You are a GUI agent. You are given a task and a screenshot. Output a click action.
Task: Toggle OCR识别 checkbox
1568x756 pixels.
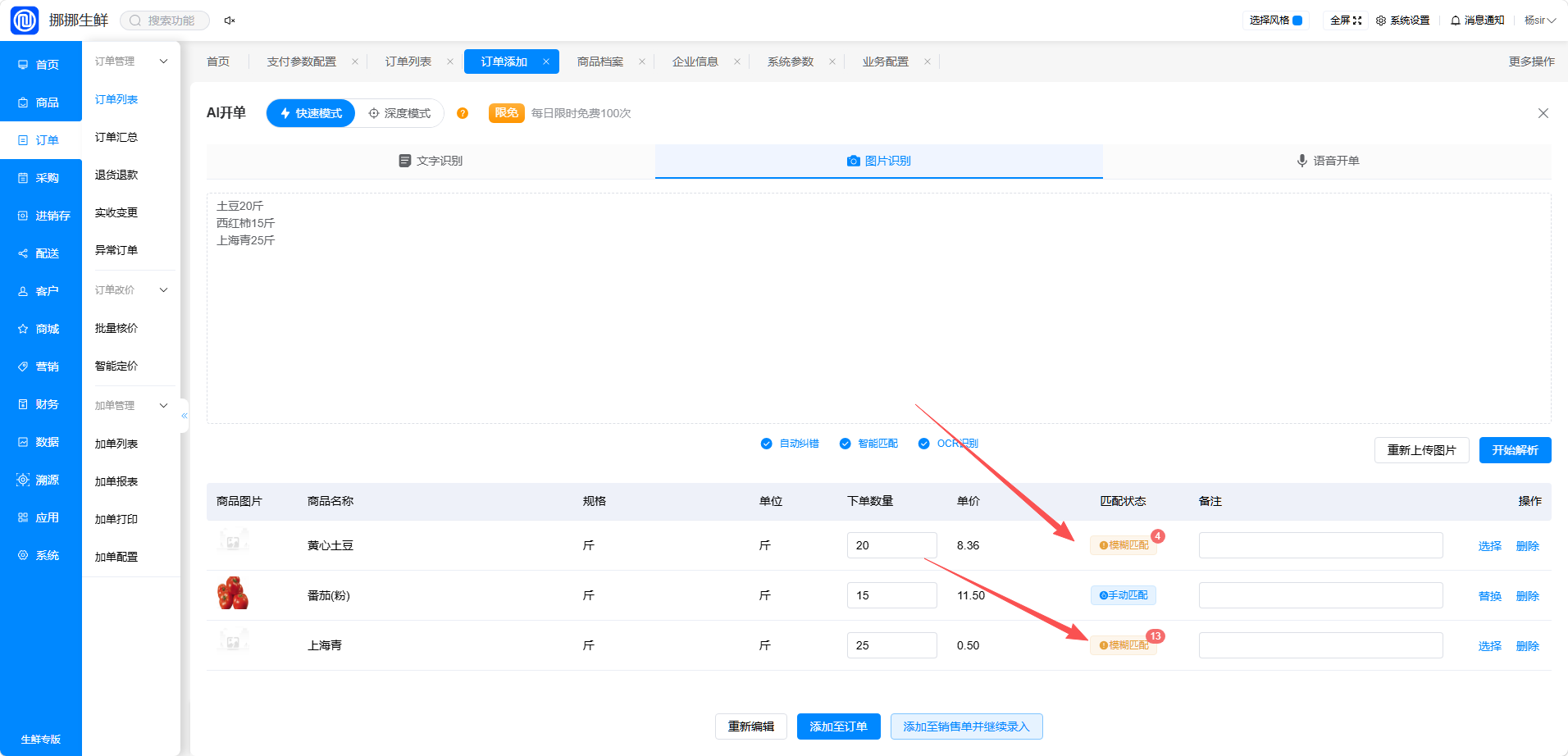(923, 444)
